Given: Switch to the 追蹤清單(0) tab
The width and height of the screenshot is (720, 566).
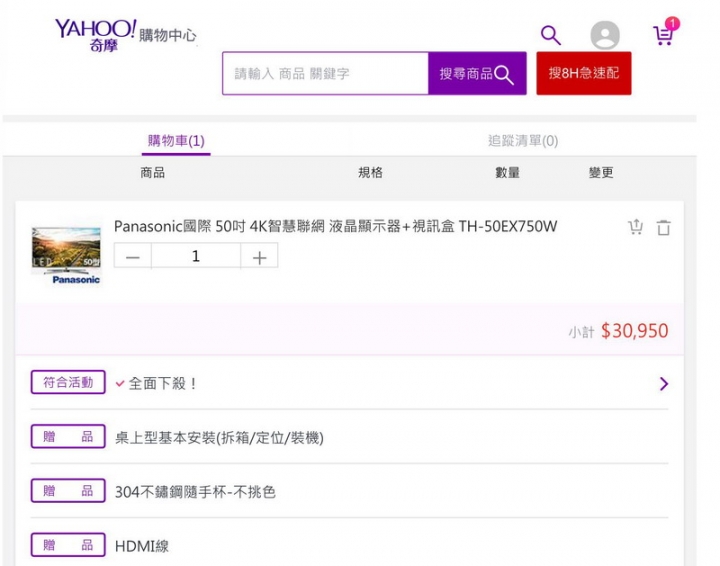Looking at the screenshot, I should point(523,141).
